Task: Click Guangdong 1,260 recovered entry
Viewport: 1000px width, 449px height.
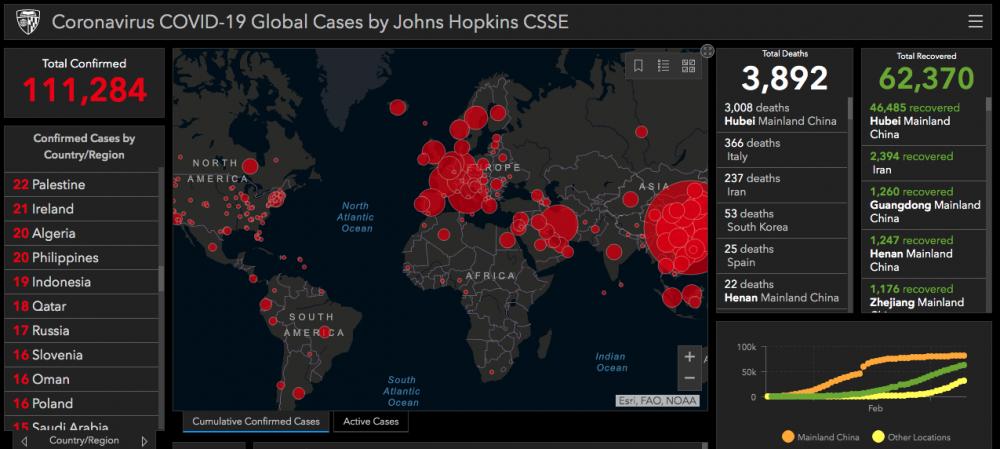Action: [923, 205]
